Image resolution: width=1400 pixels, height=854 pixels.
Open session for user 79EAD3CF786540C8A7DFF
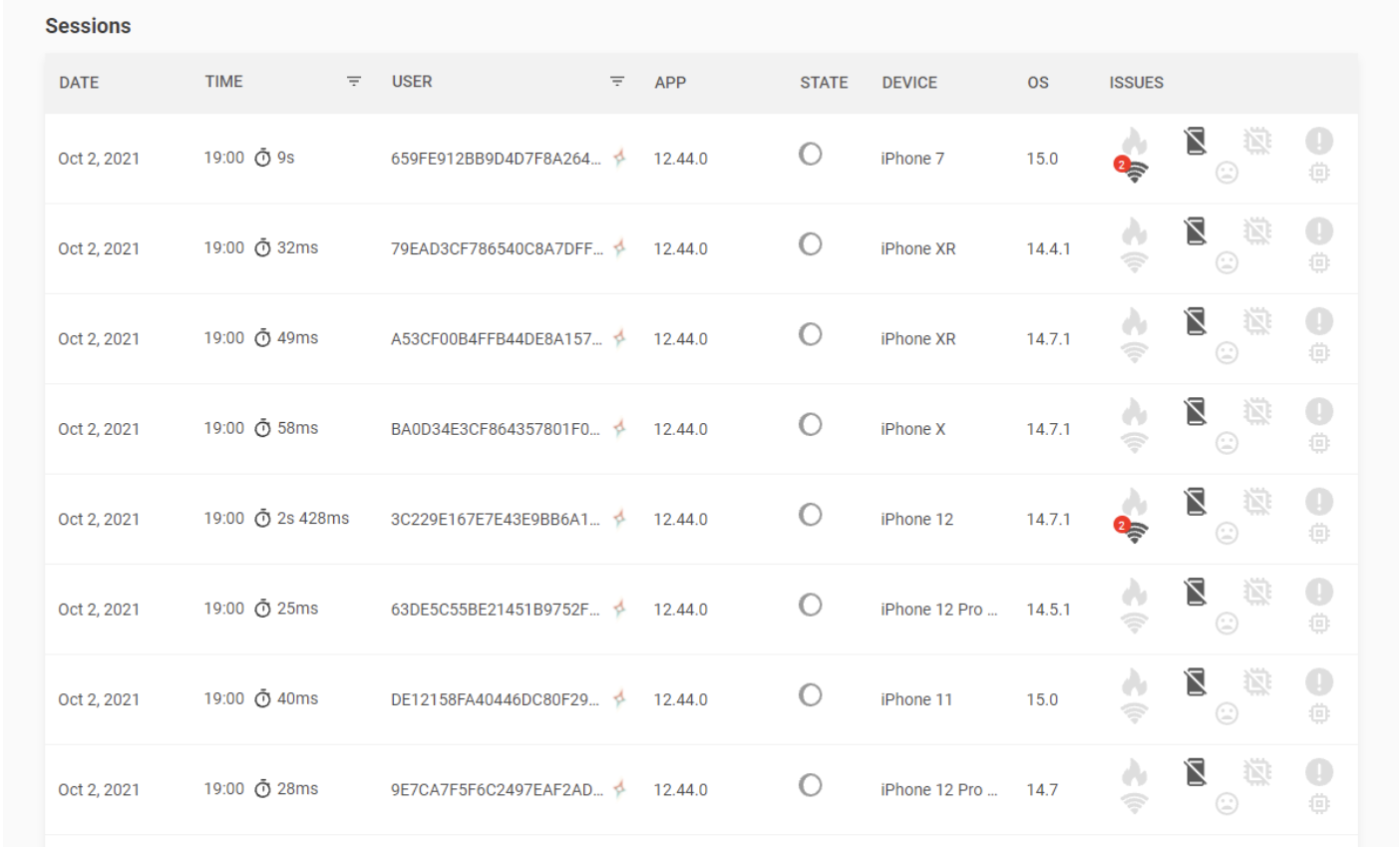(497, 248)
